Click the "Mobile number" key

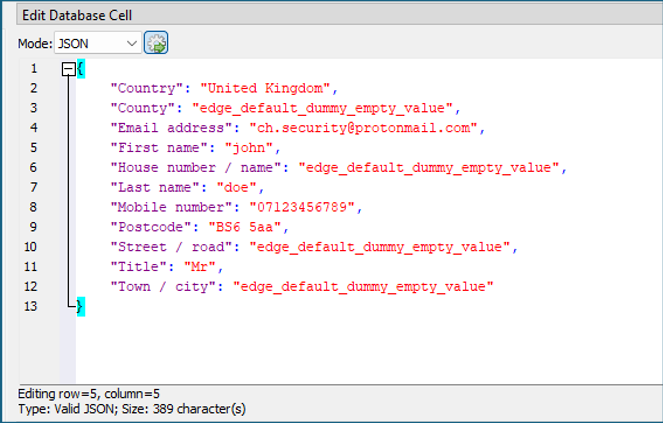(171, 207)
